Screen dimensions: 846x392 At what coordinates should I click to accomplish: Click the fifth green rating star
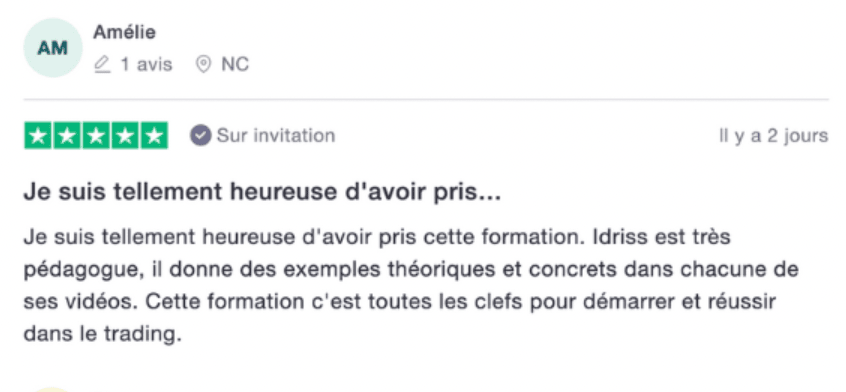(154, 136)
